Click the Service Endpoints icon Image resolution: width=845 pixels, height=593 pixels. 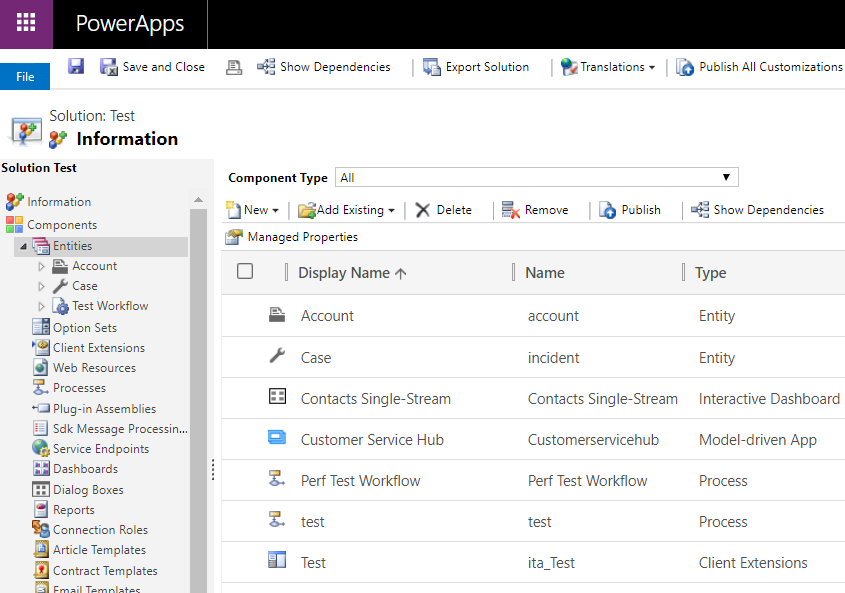click(40, 448)
